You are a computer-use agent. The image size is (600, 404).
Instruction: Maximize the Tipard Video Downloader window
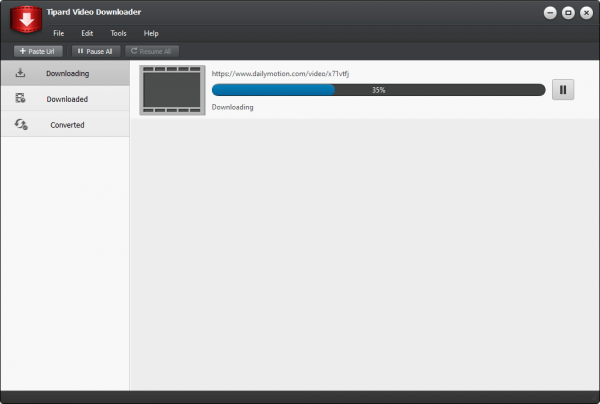[568, 13]
